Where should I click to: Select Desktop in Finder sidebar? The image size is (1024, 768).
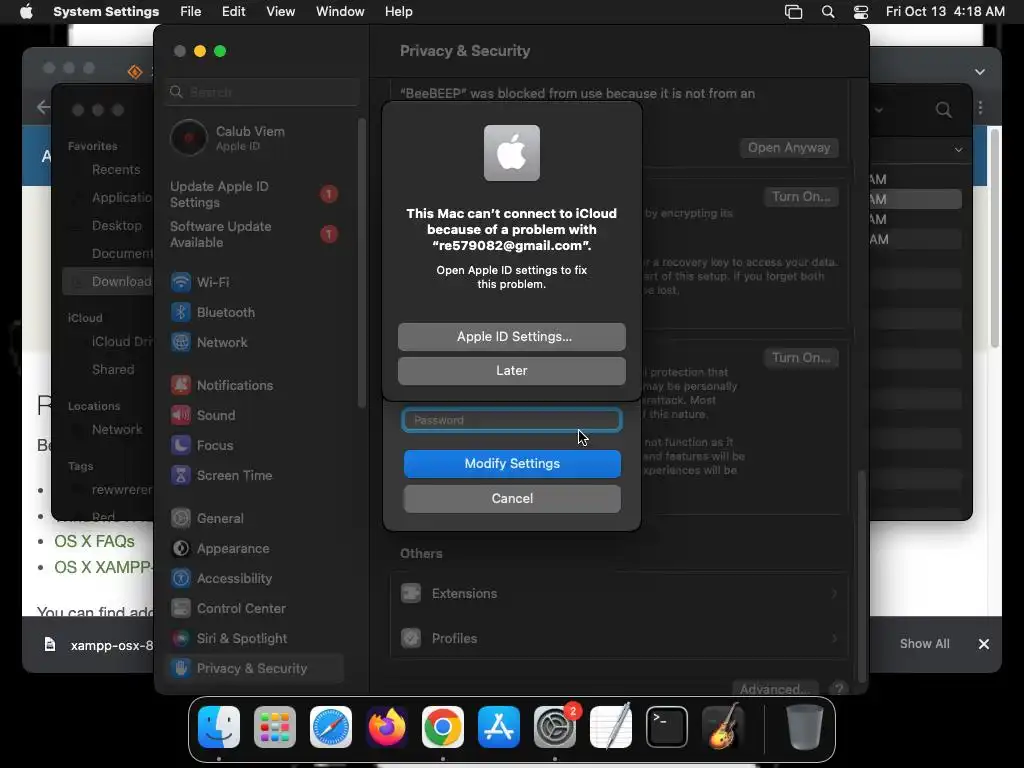coord(116,225)
